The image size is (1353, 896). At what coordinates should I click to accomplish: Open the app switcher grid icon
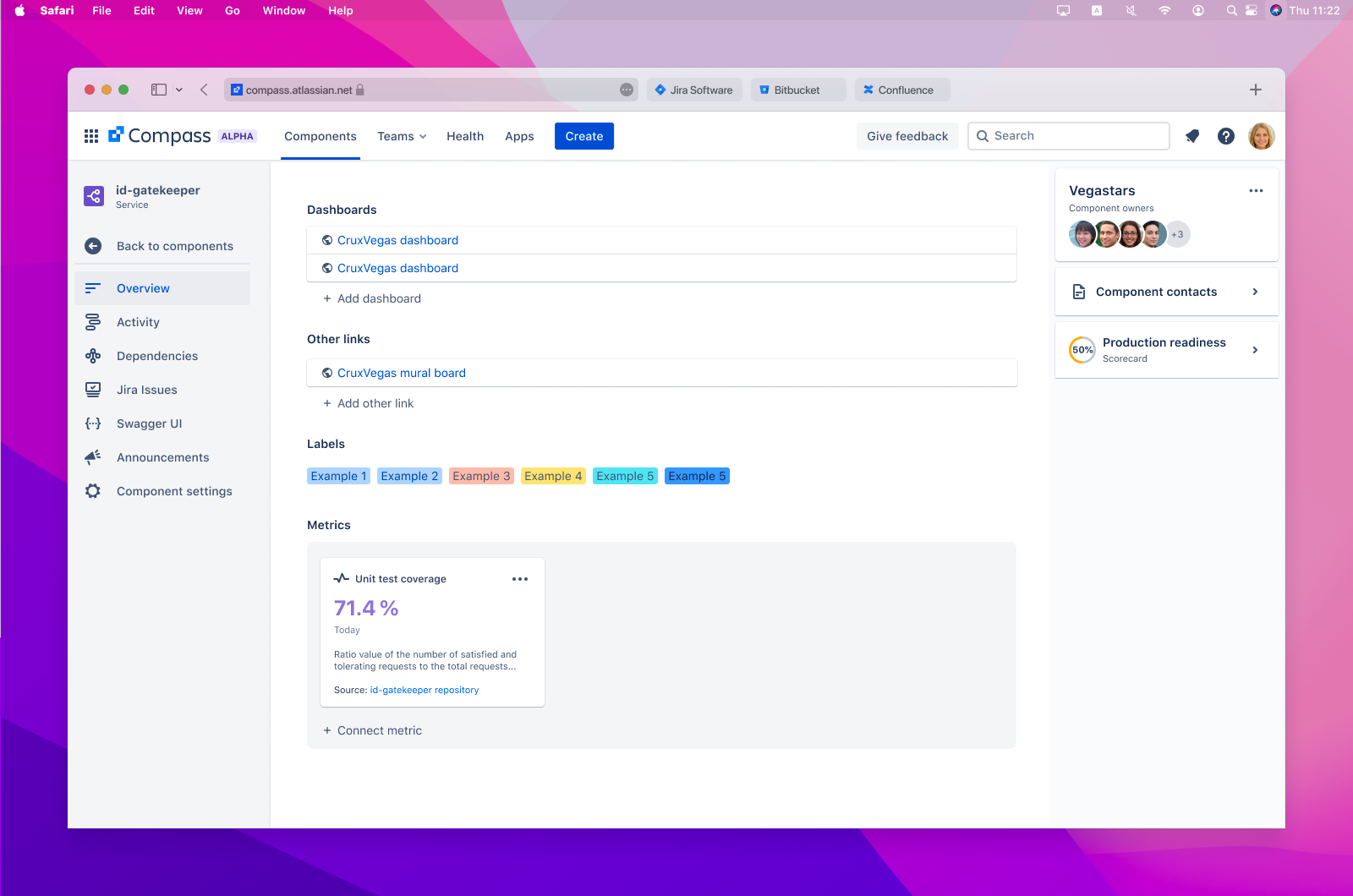tap(91, 136)
